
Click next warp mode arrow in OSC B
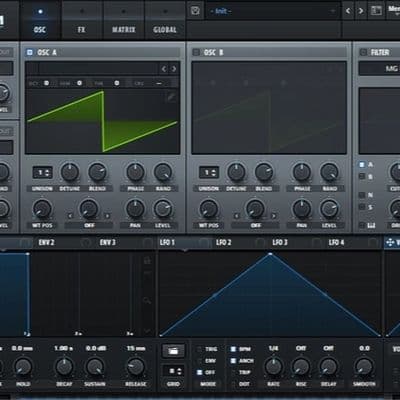tap(274, 216)
